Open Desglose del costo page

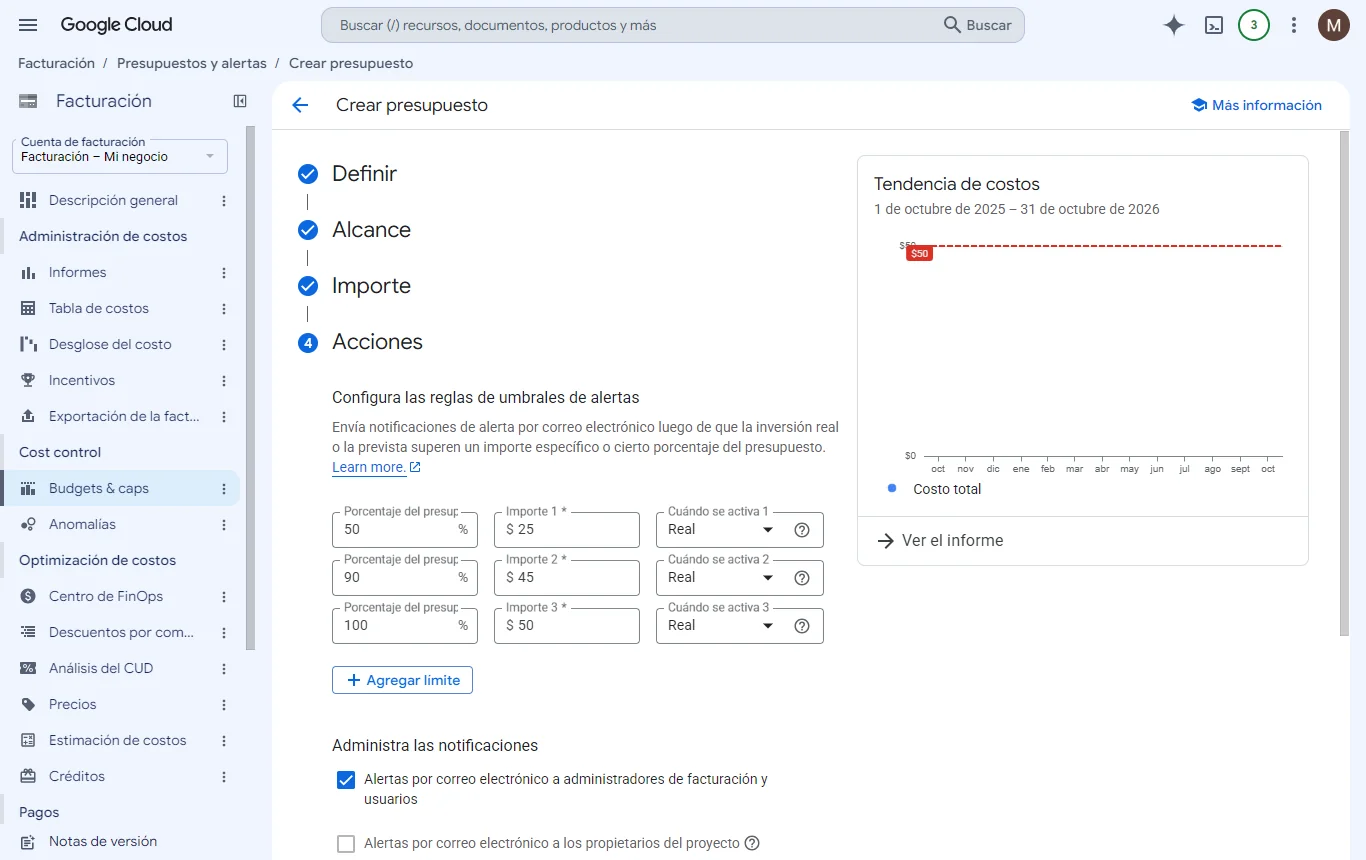pos(108,344)
